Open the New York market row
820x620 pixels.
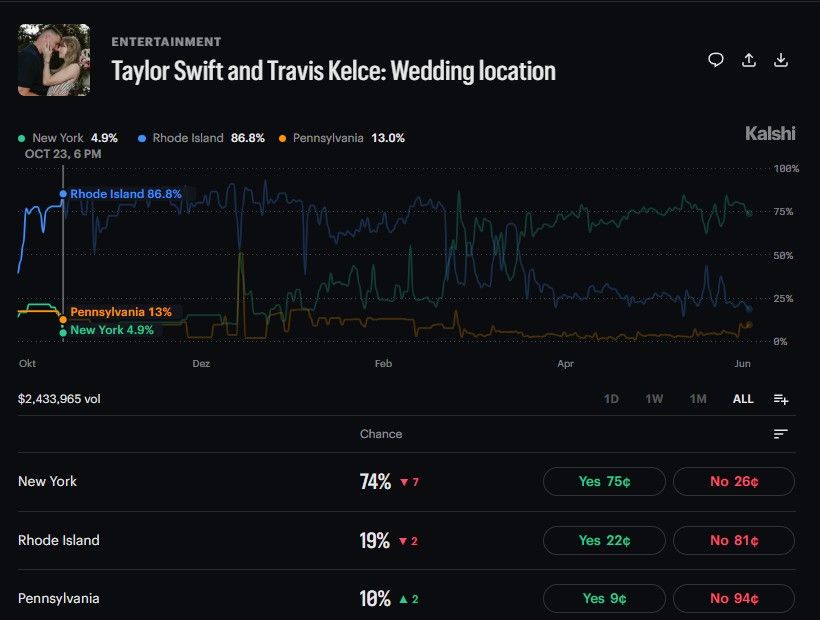coord(407,481)
